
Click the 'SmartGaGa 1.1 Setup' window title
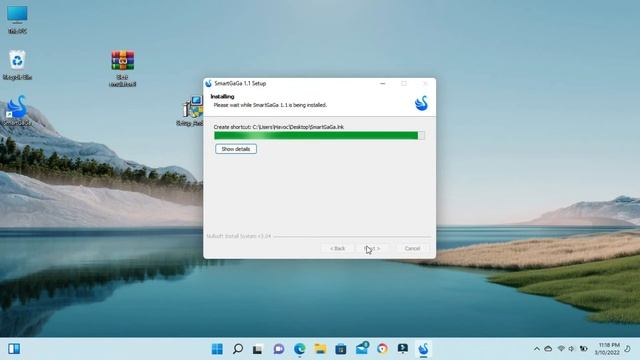click(240, 83)
